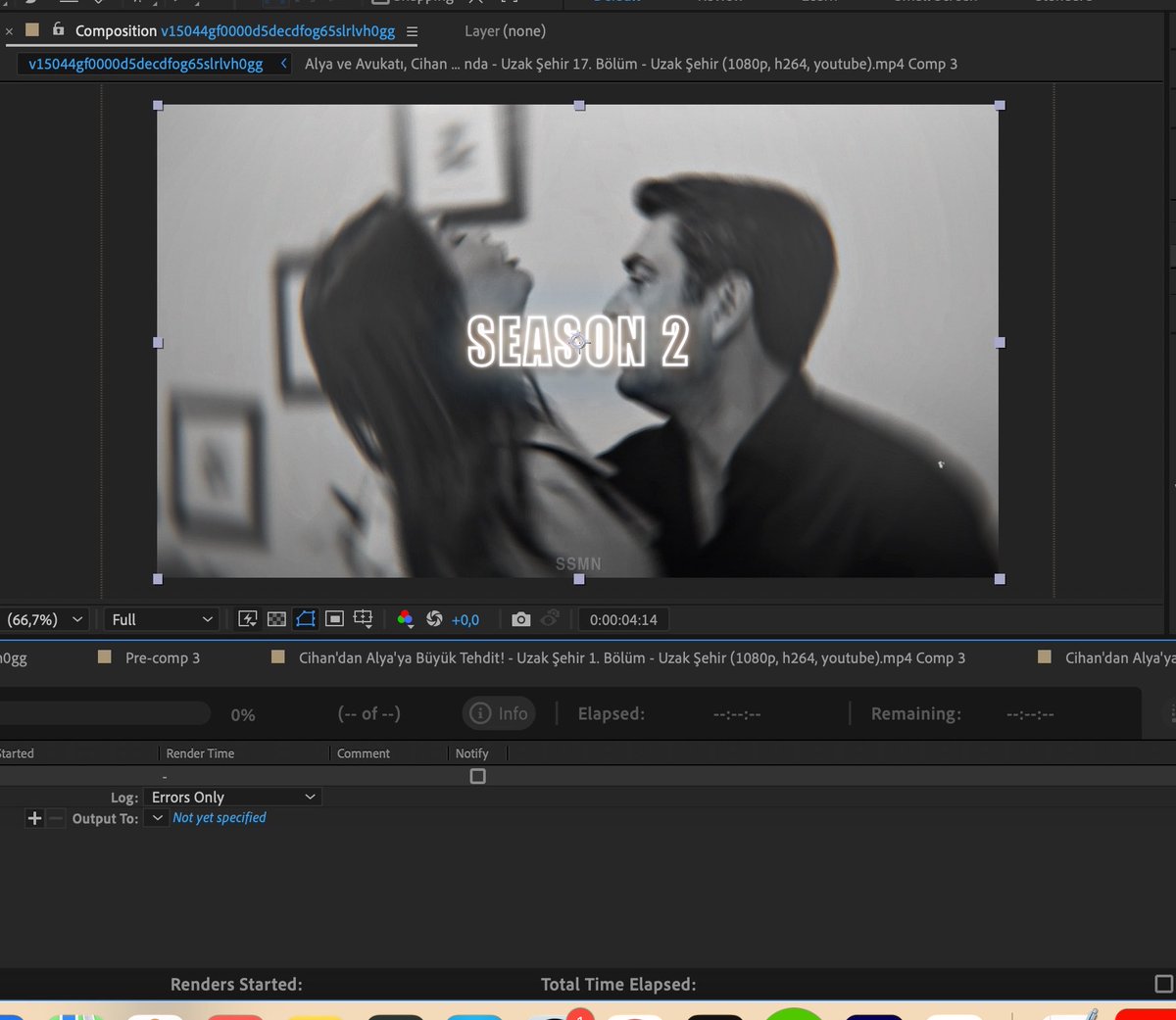The height and width of the screenshot is (1020, 1176).
Task: Open Show Channel color management icon
Action: coord(405,619)
